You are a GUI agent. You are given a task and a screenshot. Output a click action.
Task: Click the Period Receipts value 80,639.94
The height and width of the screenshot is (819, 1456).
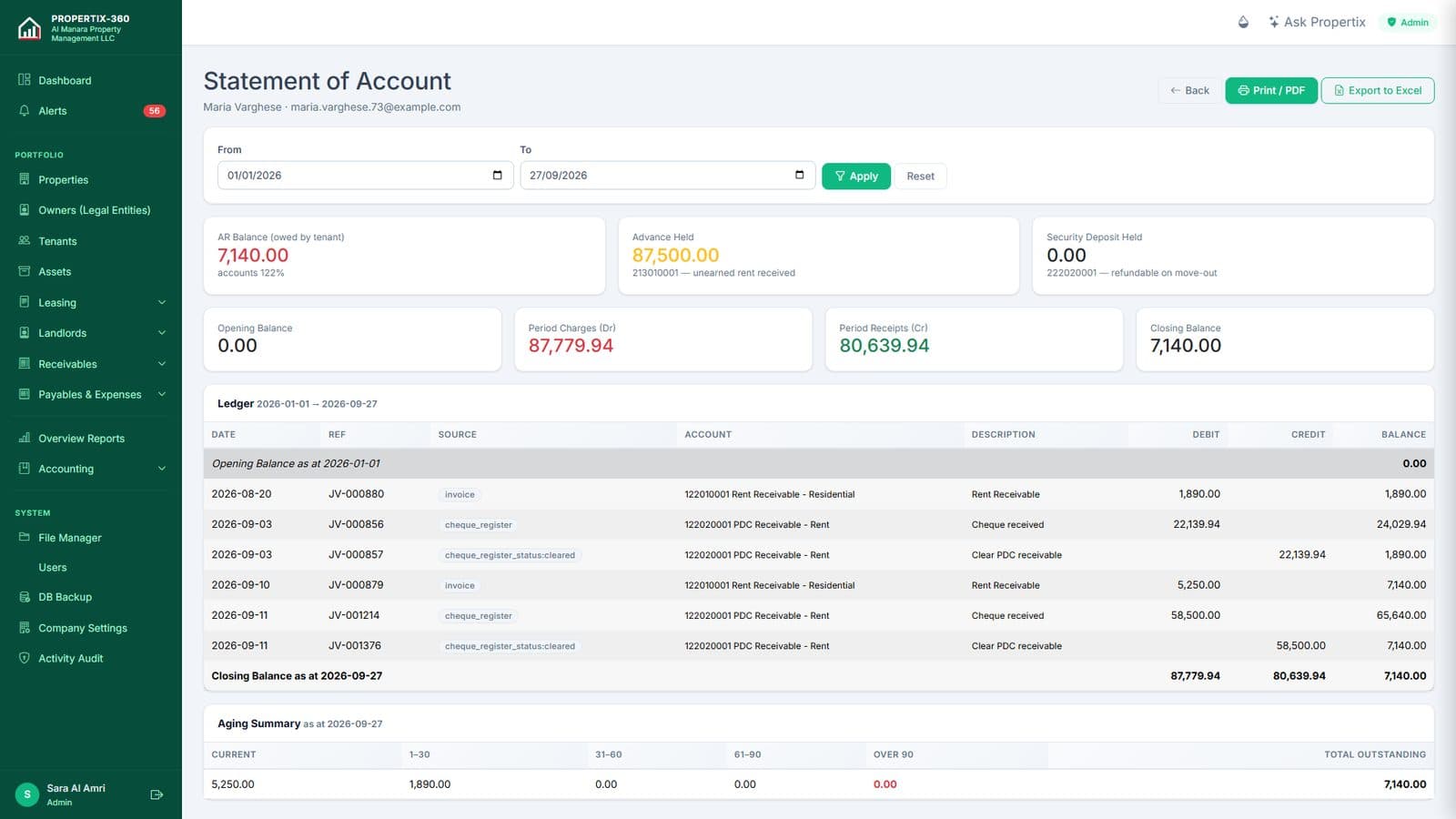point(884,346)
